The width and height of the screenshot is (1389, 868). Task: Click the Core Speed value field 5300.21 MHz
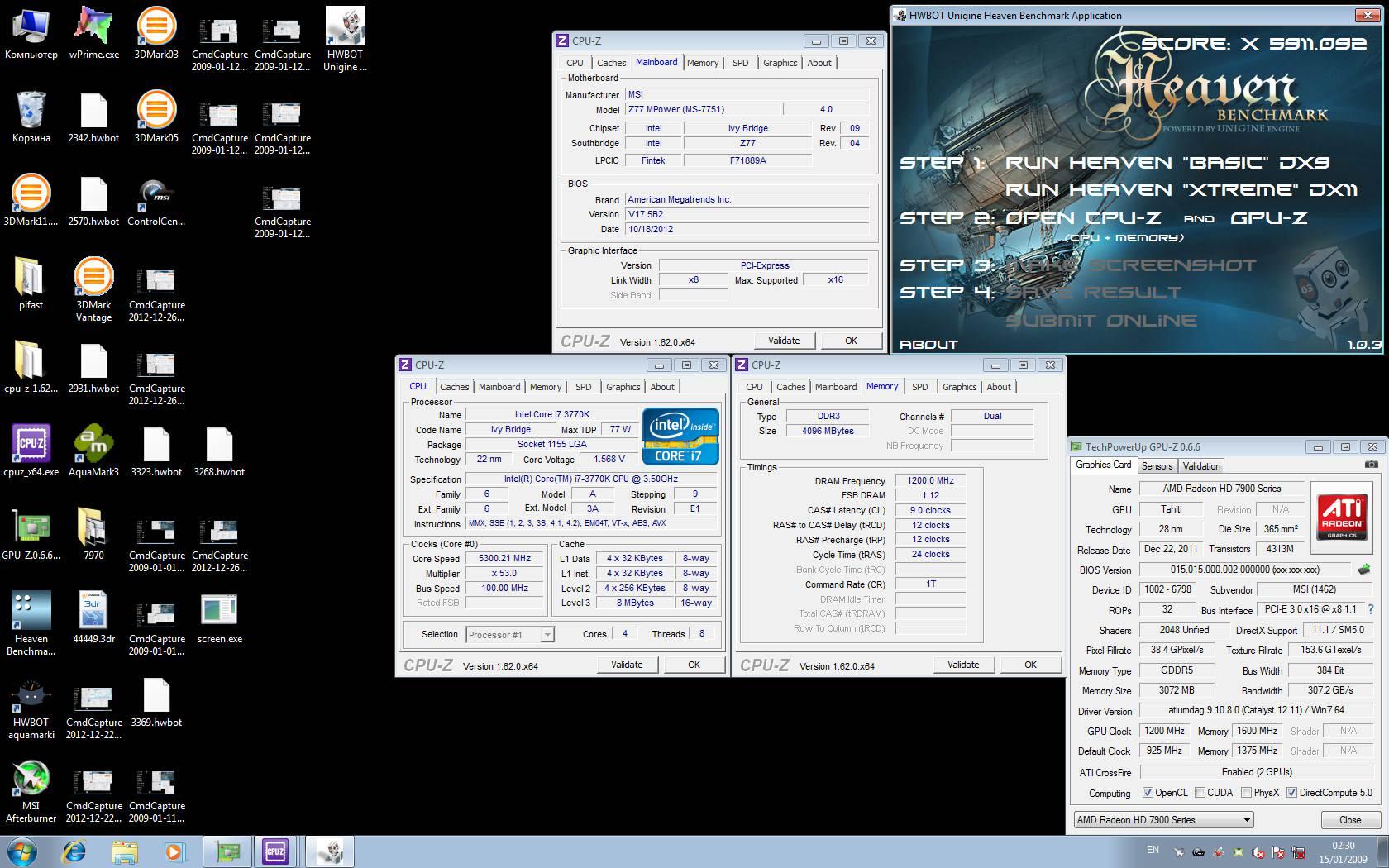(504, 559)
